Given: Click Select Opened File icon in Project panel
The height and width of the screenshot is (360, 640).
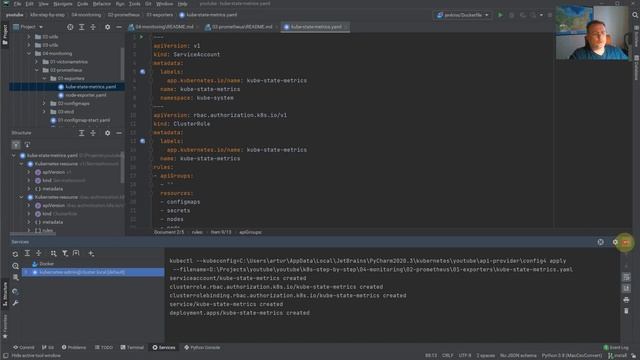Looking at the screenshot, I should coord(70,27).
